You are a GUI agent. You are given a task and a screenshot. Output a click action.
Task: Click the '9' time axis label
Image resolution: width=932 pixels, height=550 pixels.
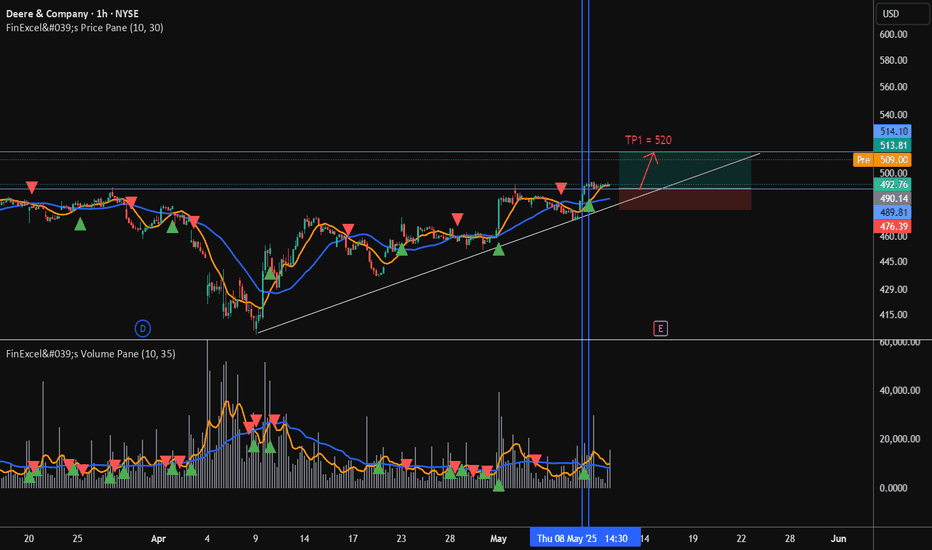click(x=256, y=539)
